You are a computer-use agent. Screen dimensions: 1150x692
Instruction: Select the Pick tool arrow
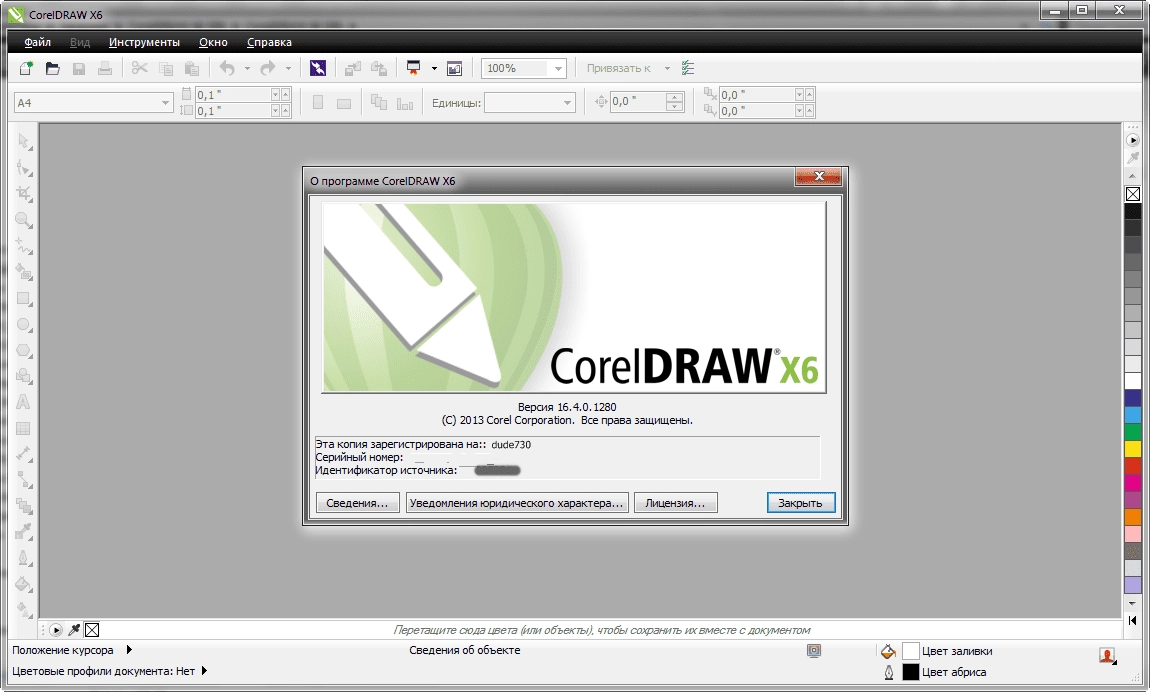pyautogui.click(x=23, y=141)
